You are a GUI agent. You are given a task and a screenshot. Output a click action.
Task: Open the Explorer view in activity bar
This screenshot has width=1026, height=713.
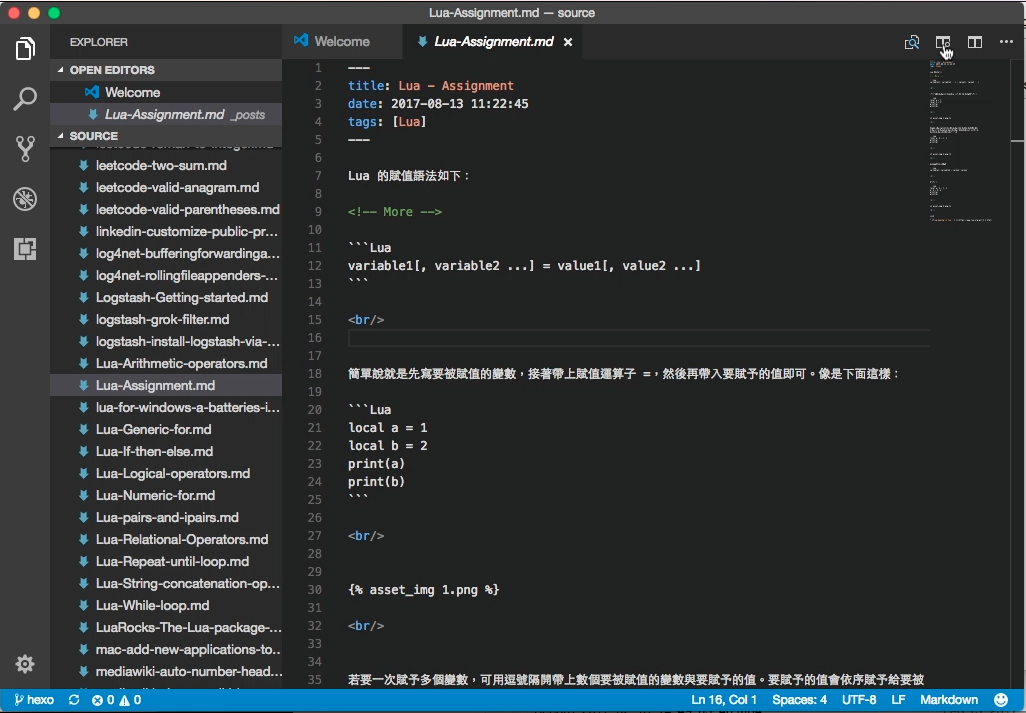25,49
